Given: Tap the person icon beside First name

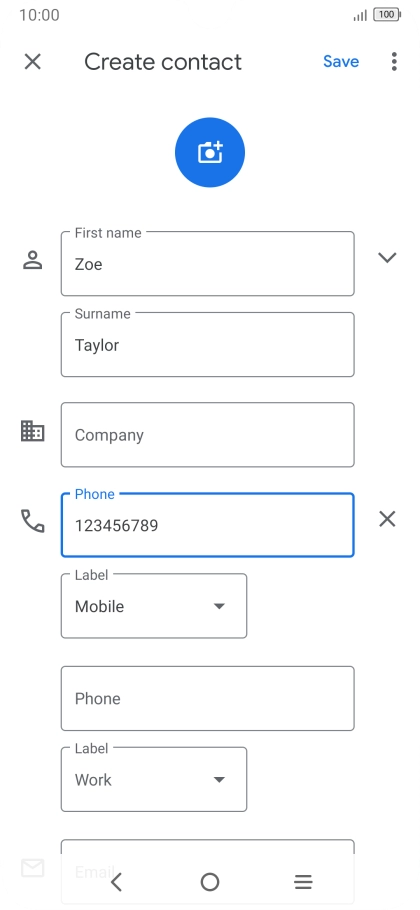Looking at the screenshot, I should pos(32,260).
